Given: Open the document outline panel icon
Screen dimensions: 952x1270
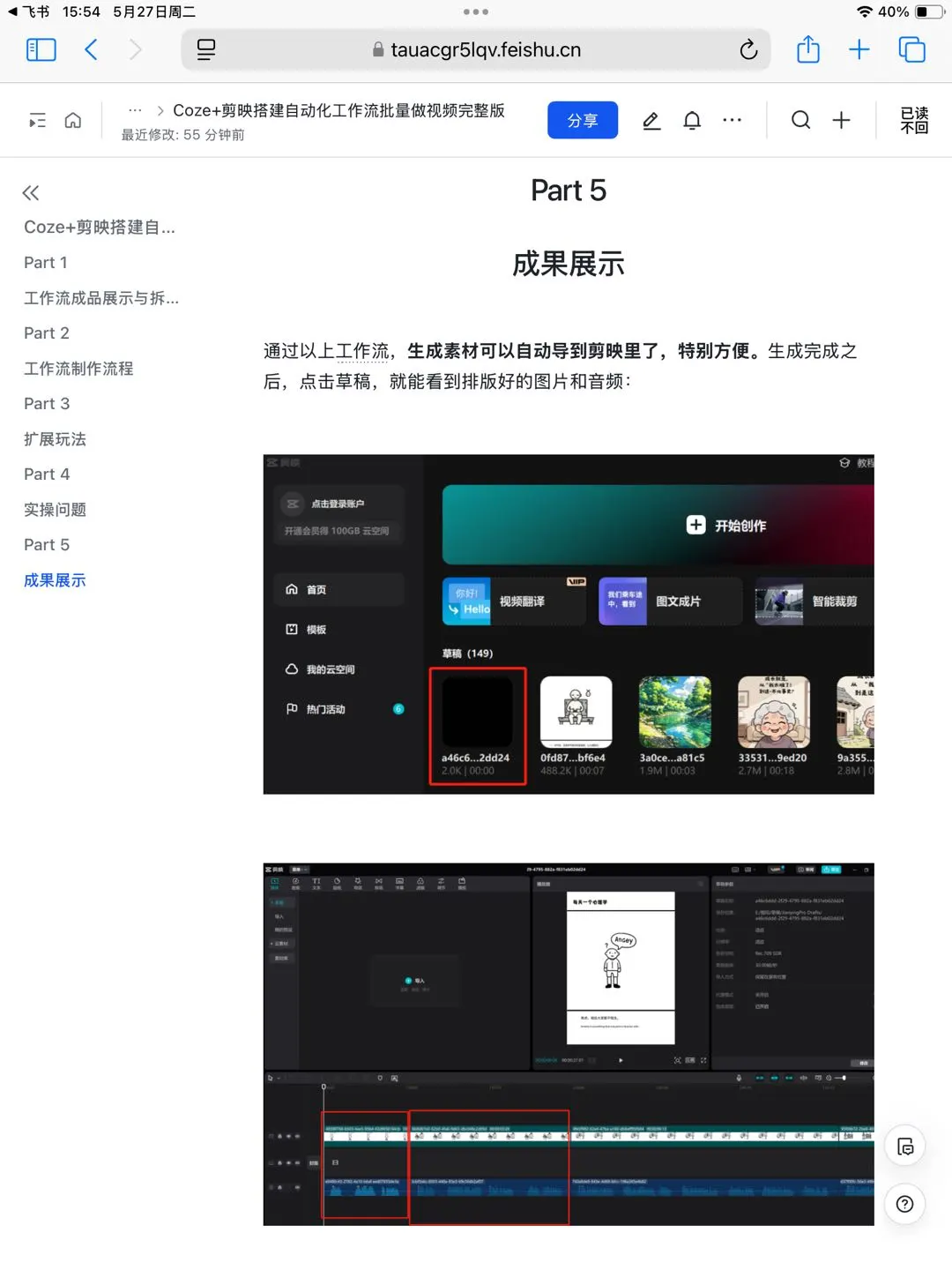Looking at the screenshot, I should 37,120.
